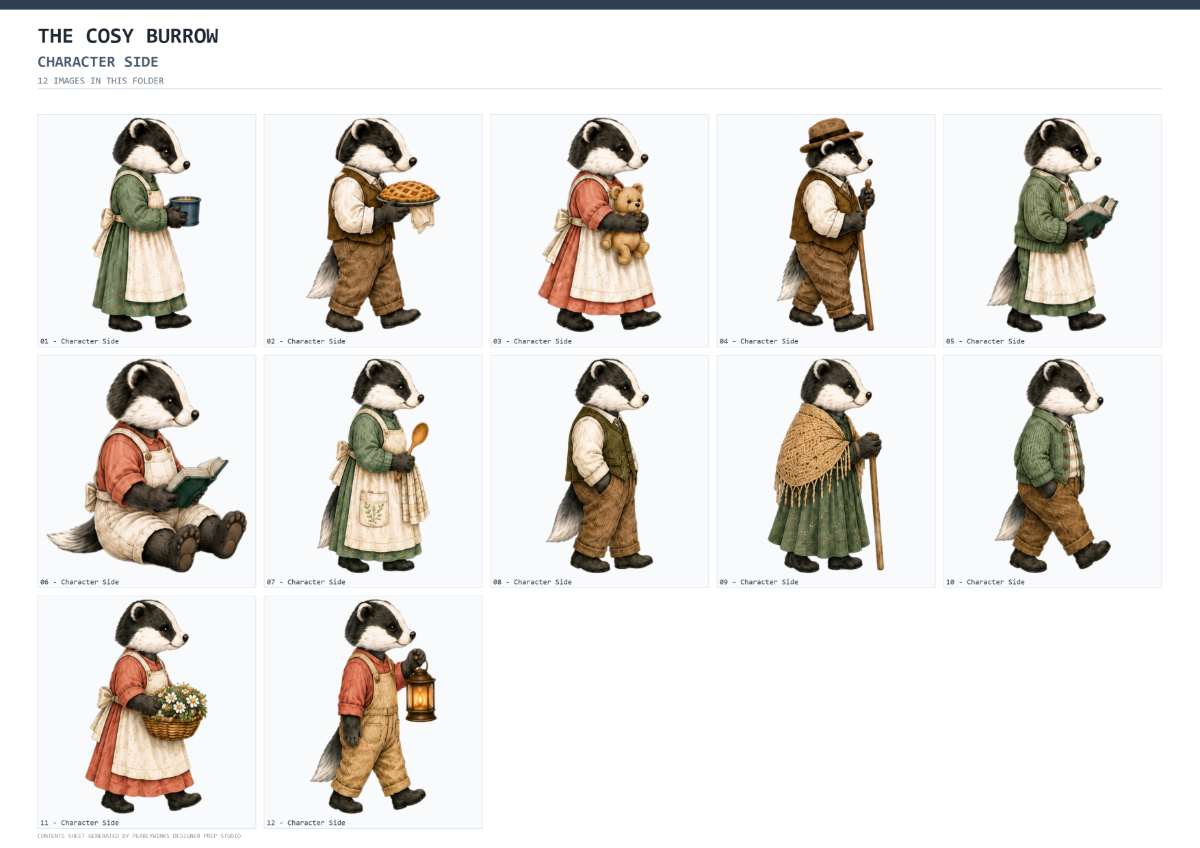Click caption '04 - Character Side'
1200x848 pixels.
(x=759, y=341)
